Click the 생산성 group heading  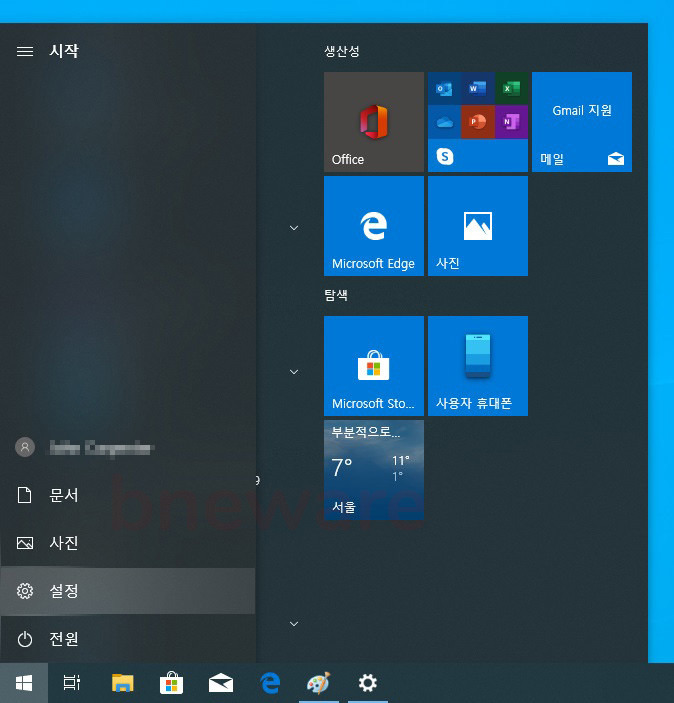click(342, 51)
